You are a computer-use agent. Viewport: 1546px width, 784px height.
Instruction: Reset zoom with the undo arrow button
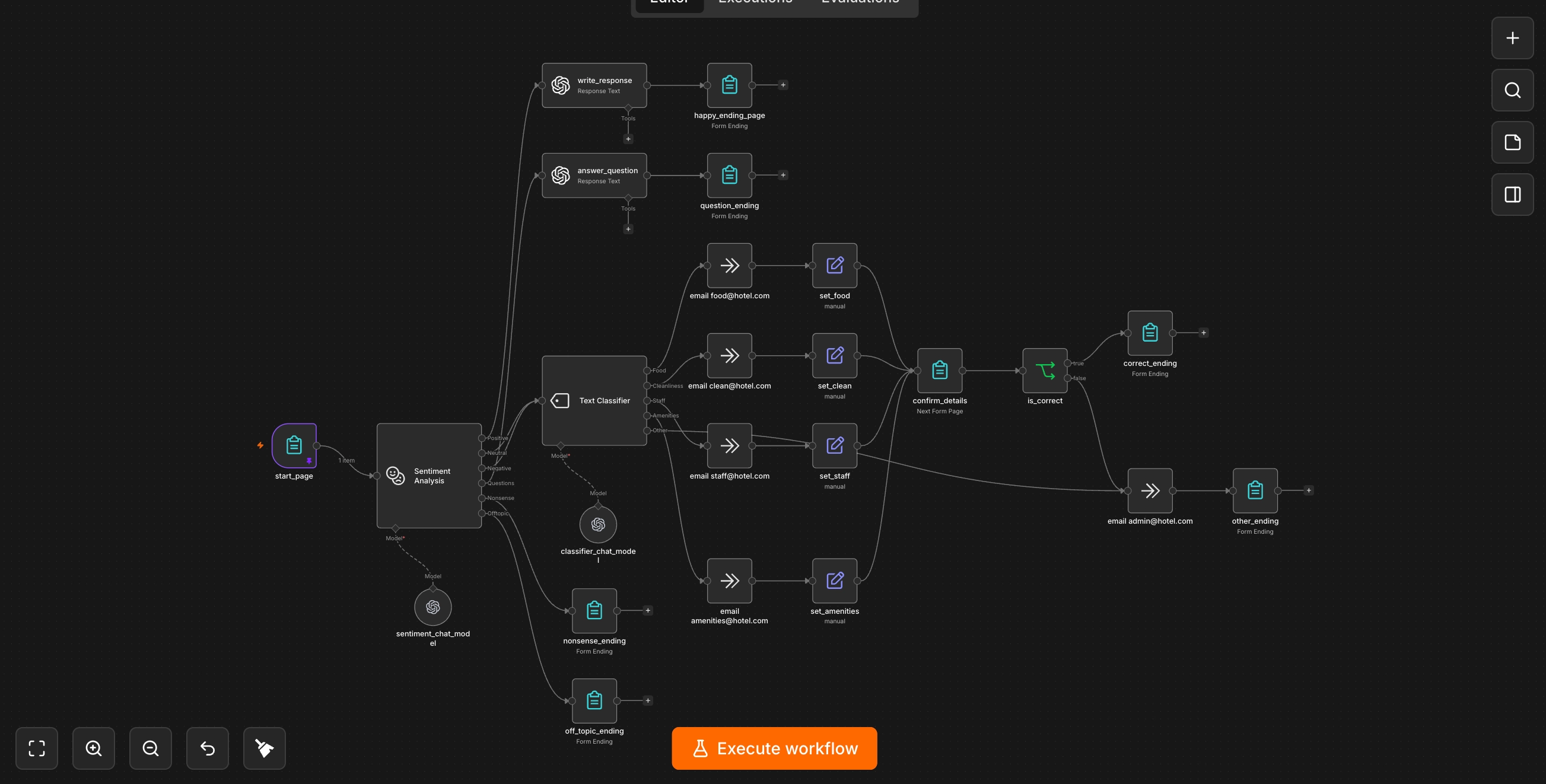click(208, 748)
